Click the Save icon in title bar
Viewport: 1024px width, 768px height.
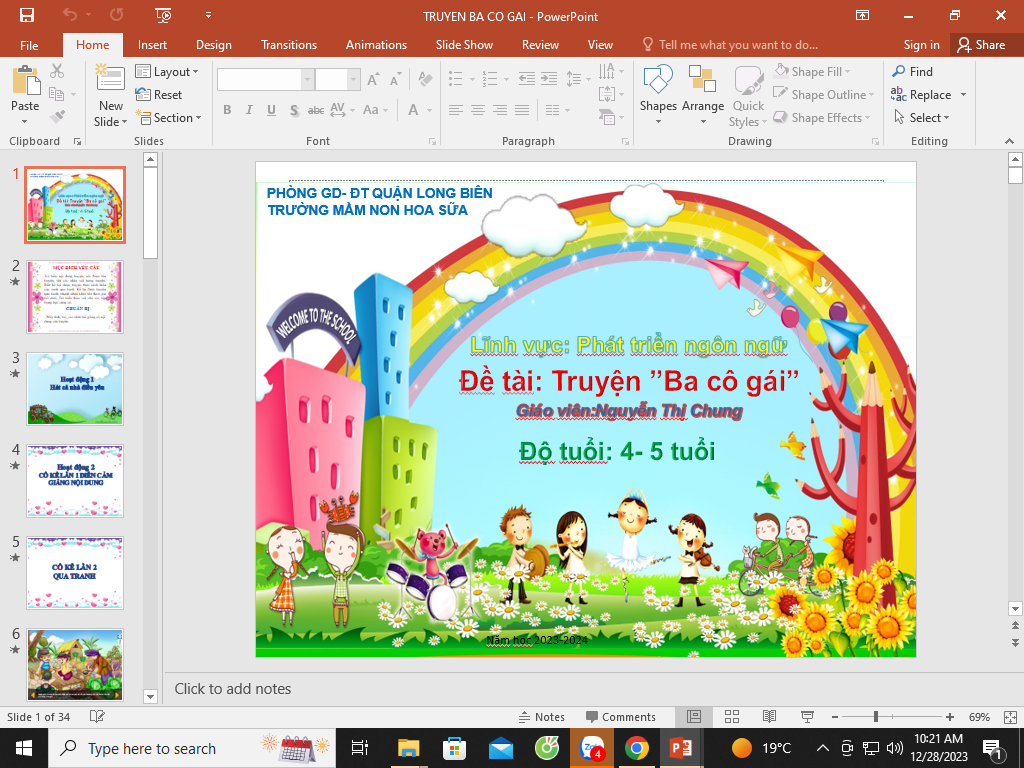27,15
